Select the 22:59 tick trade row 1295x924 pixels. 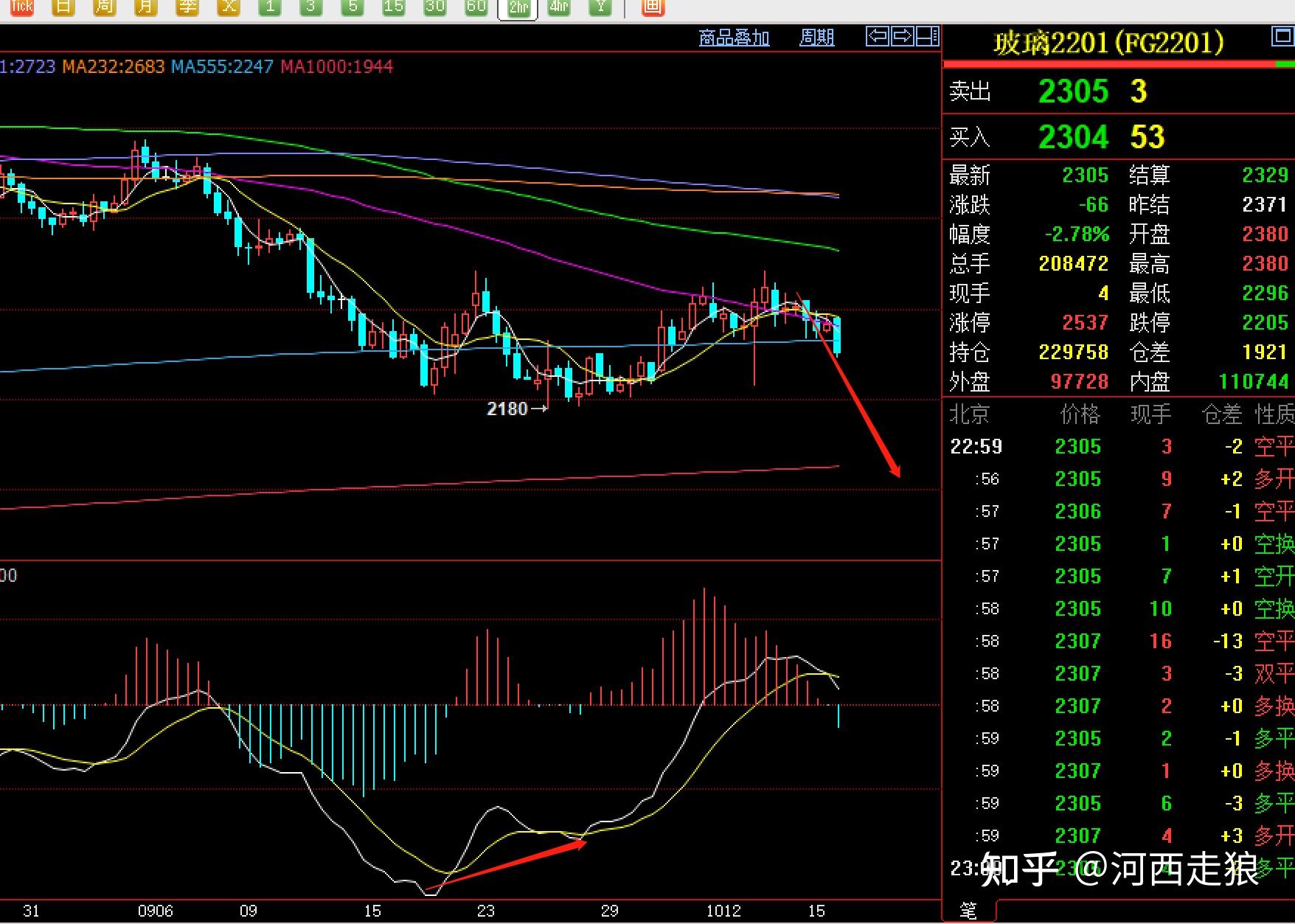1119,447
